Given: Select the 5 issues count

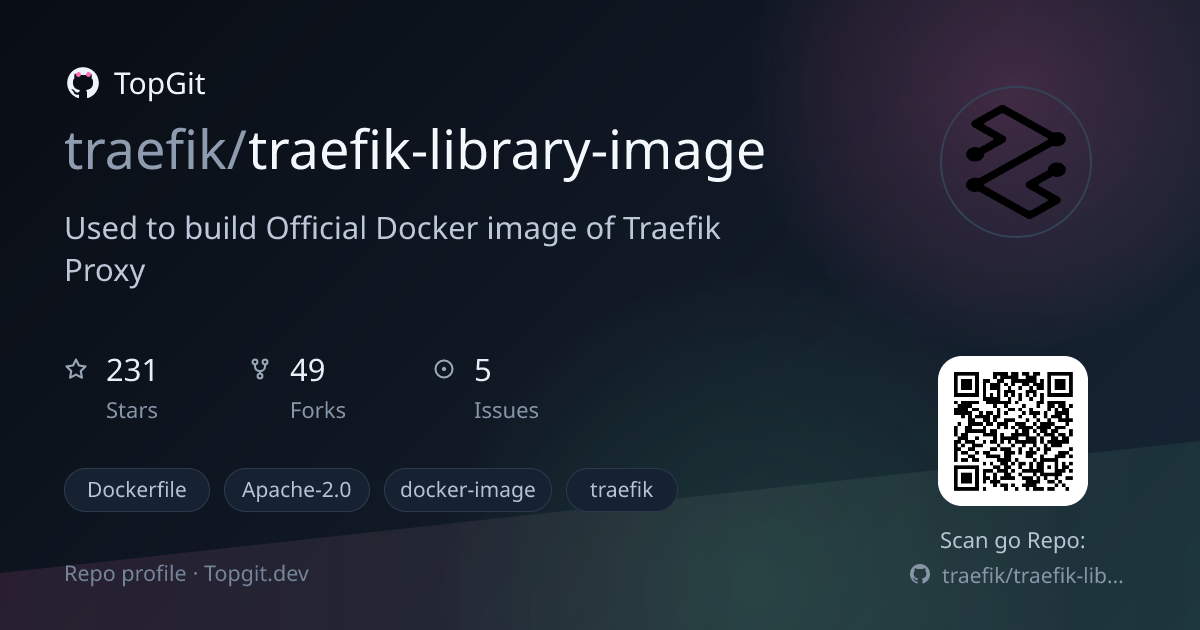Looking at the screenshot, I should 483,371.
